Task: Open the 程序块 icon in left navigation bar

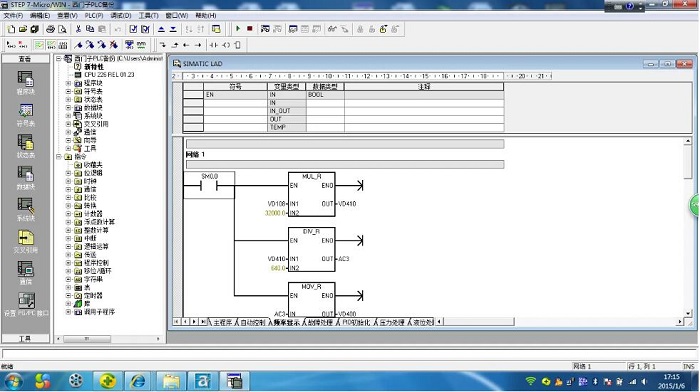Action: (x=25, y=83)
